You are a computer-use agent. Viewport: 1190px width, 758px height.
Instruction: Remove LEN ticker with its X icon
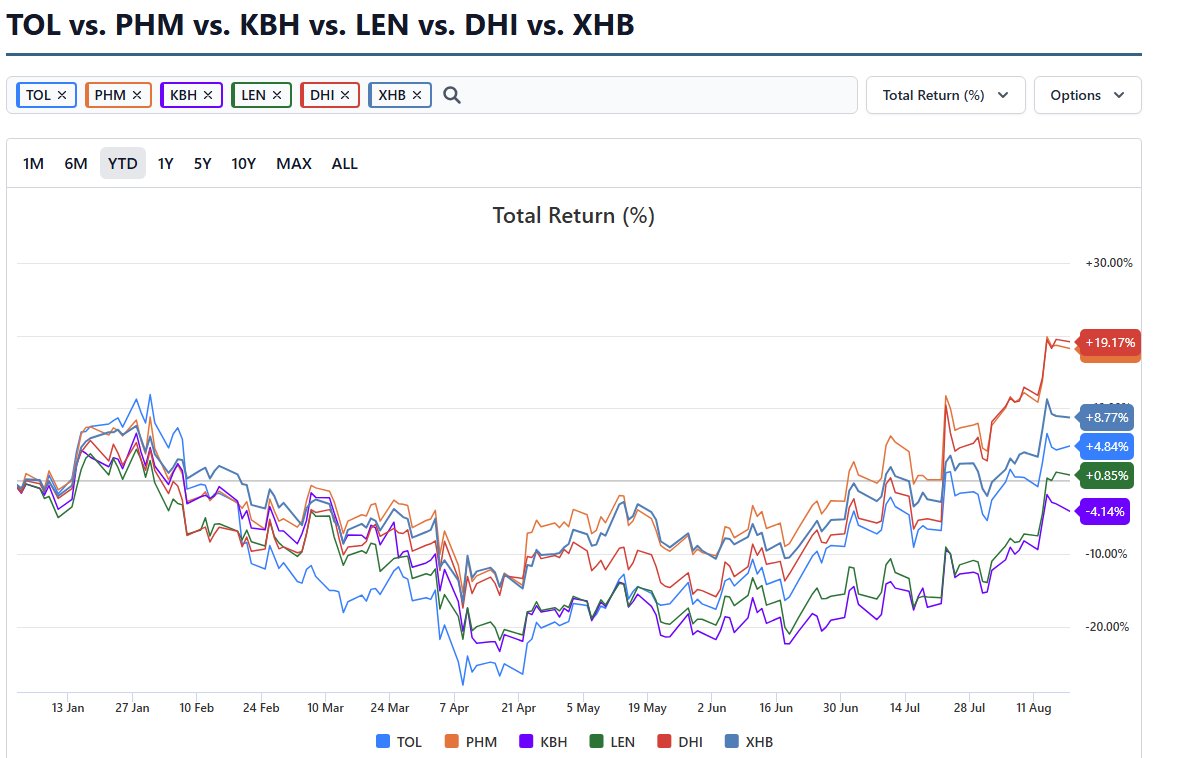[277, 95]
